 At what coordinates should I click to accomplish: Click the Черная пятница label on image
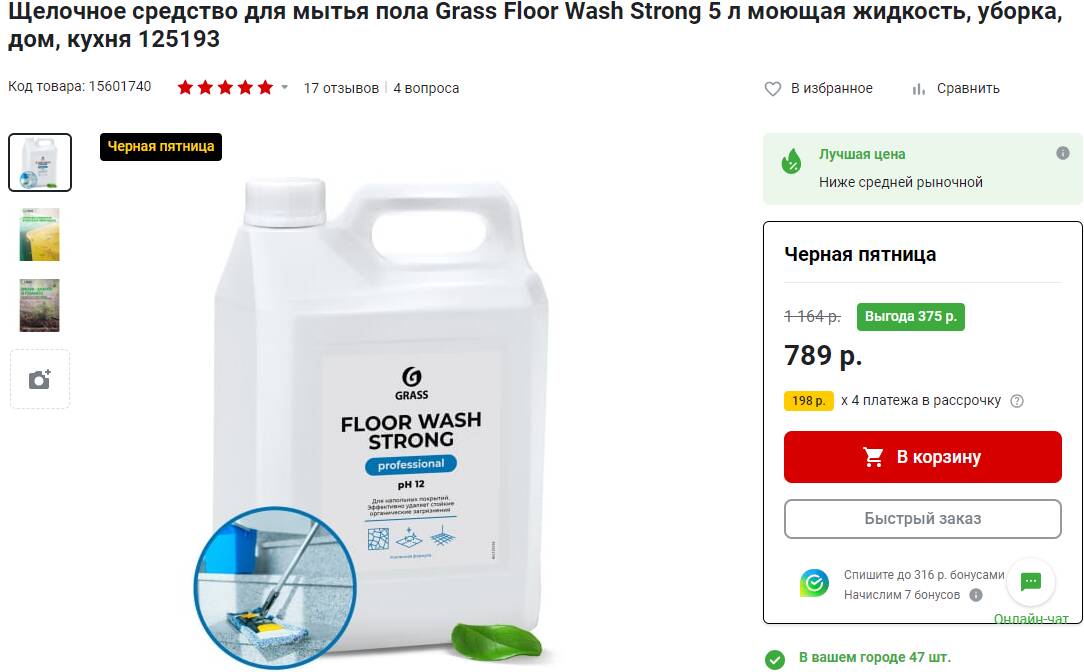click(160, 147)
